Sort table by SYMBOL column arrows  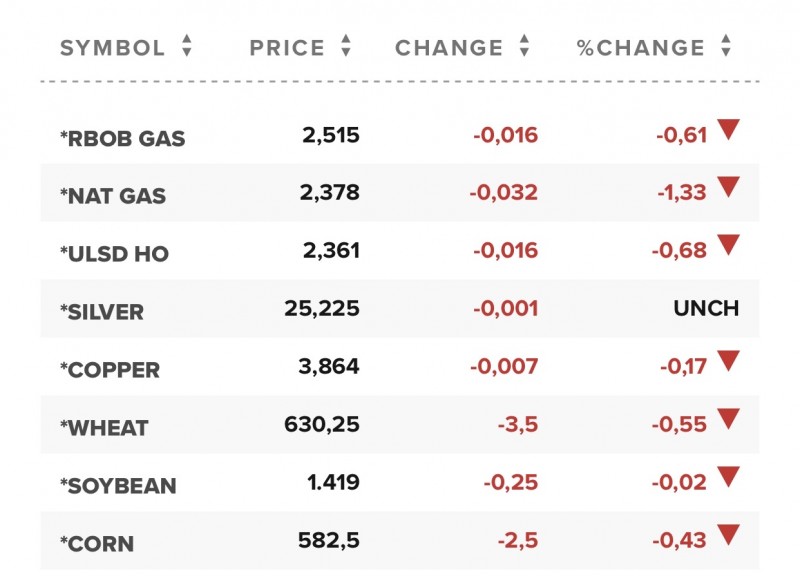pyautogui.click(x=186, y=47)
